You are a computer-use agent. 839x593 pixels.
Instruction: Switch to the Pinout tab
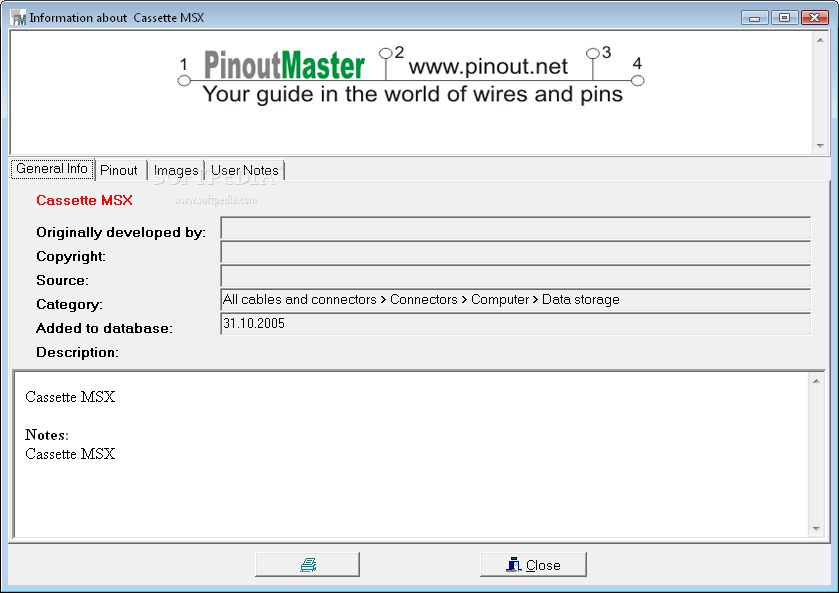(x=119, y=170)
